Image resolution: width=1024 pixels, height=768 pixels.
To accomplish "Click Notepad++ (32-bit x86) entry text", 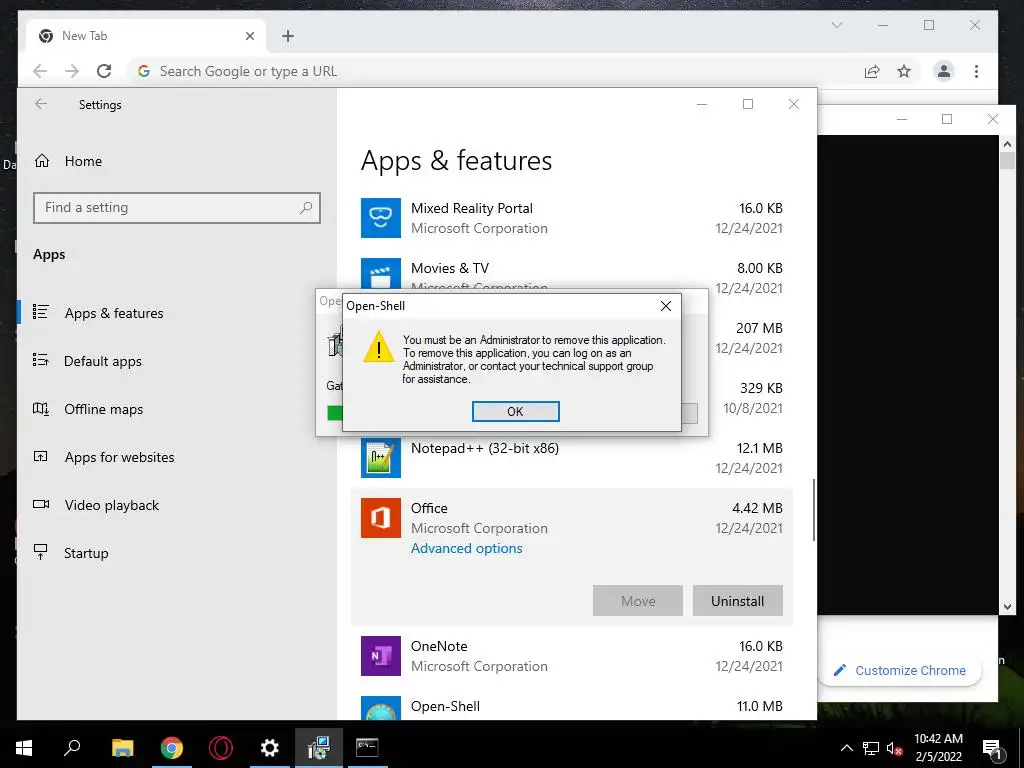I will point(485,448).
